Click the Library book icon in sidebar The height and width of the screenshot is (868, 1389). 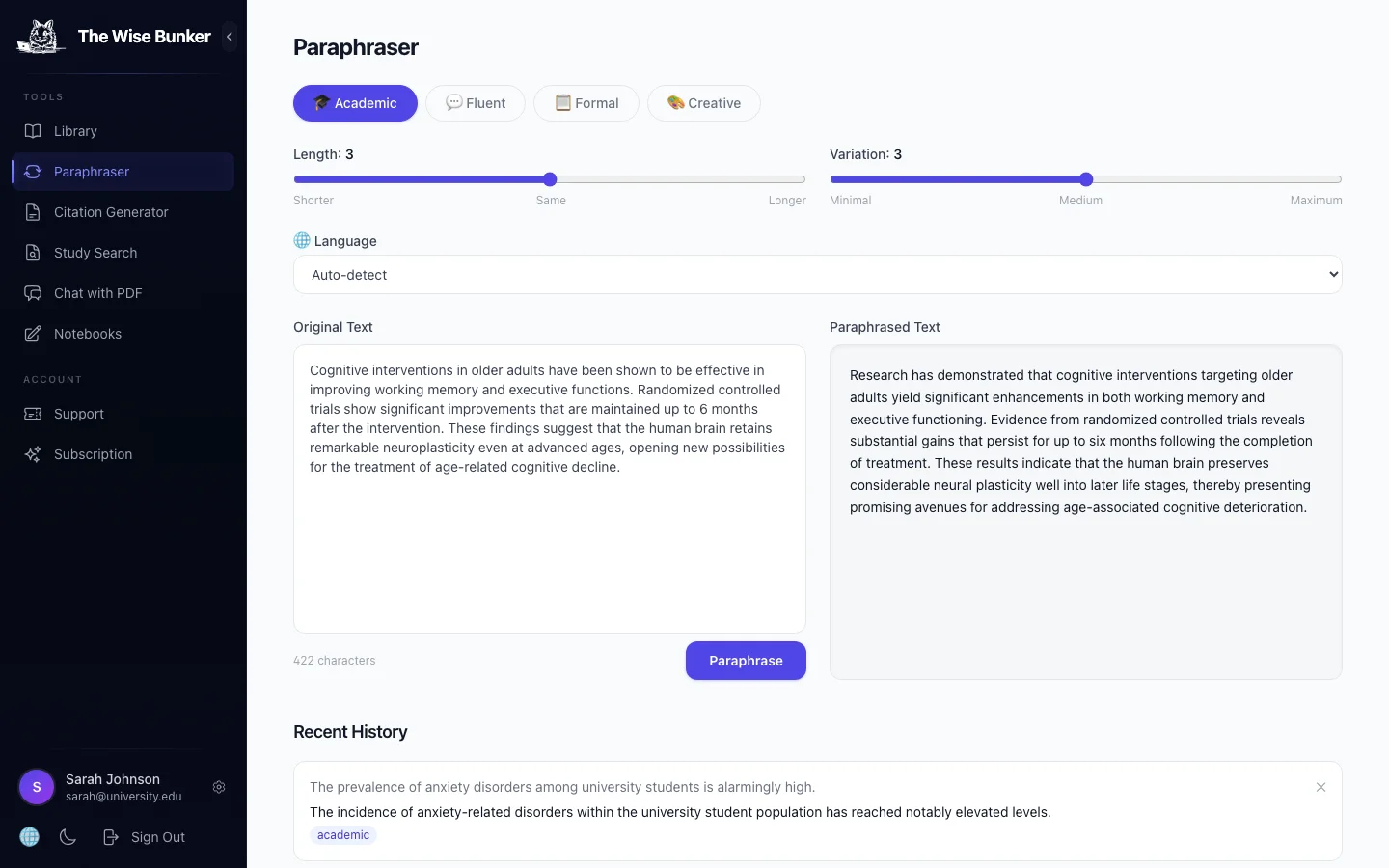33,131
